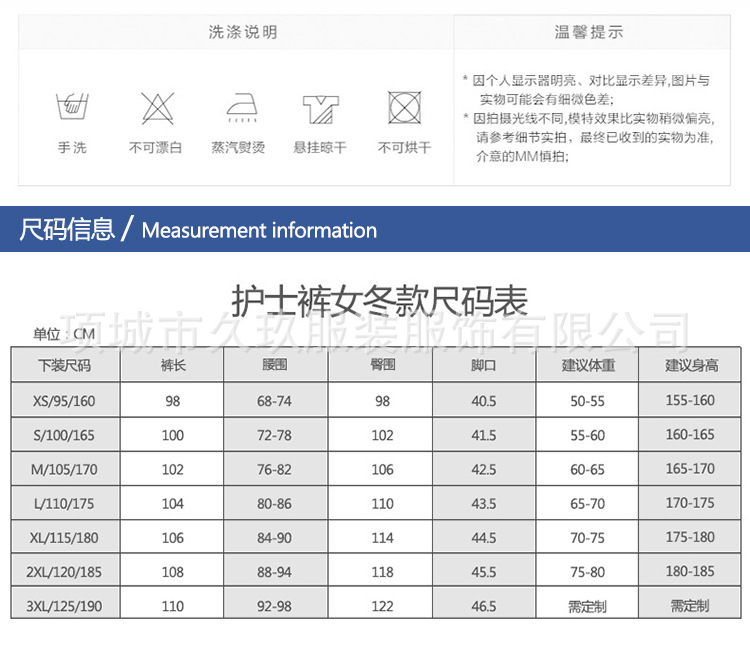Click the 温馨提示 heading
This screenshot has width=750, height=648.
(x=589, y=32)
